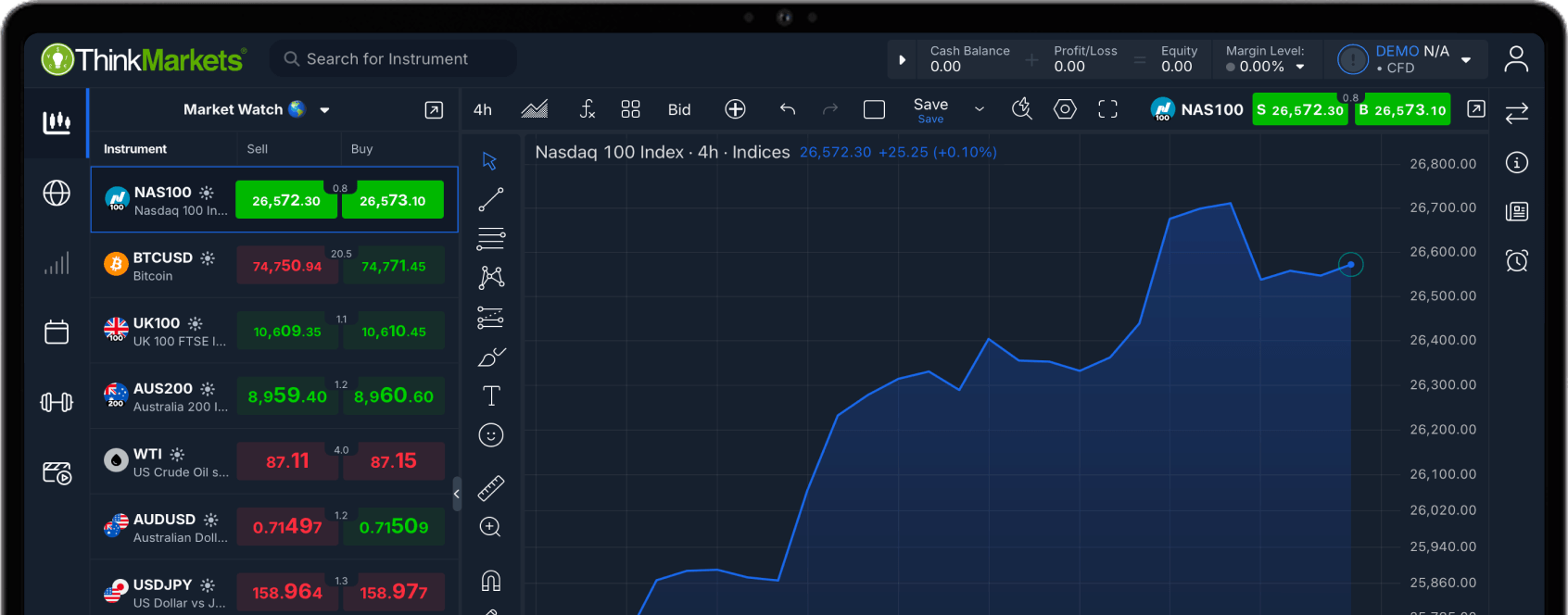This screenshot has width=1568, height=615.
Task: Click WTI Sell price 87.11
Action: [287, 461]
